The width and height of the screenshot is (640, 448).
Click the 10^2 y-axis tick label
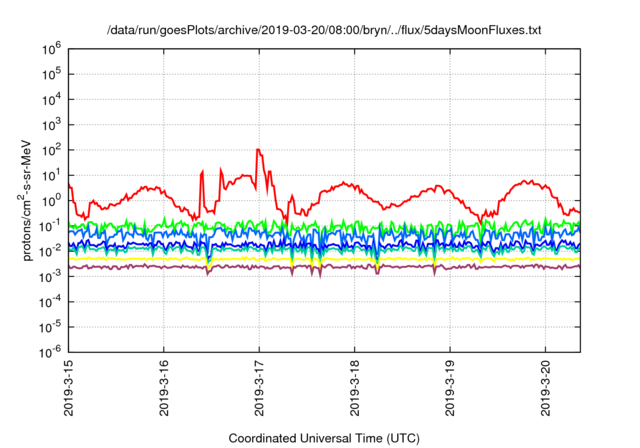(51, 151)
